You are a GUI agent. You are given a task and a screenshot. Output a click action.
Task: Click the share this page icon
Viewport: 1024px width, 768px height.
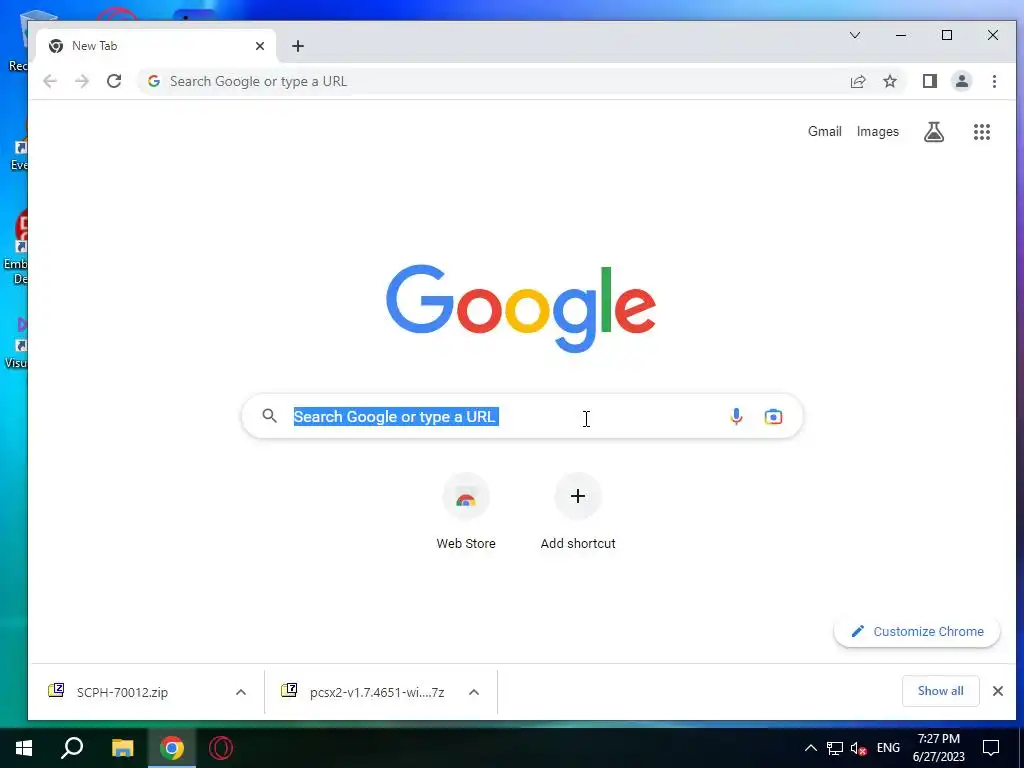point(858,81)
